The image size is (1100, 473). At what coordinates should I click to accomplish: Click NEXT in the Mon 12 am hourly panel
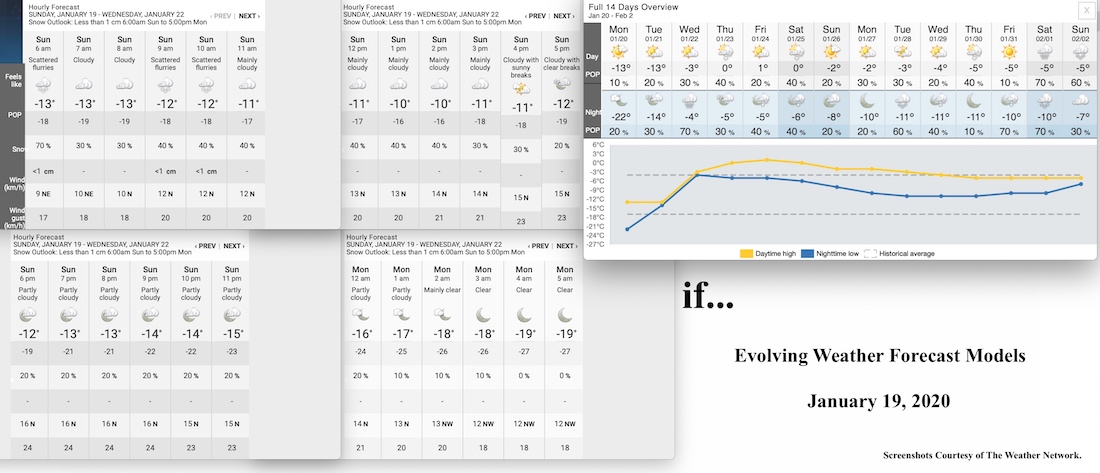click(x=567, y=246)
